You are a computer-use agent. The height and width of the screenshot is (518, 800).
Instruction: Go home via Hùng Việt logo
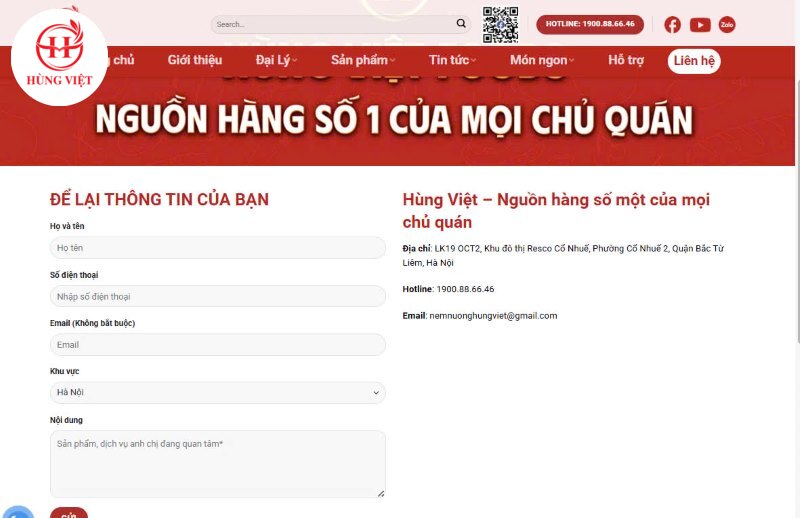[59, 57]
